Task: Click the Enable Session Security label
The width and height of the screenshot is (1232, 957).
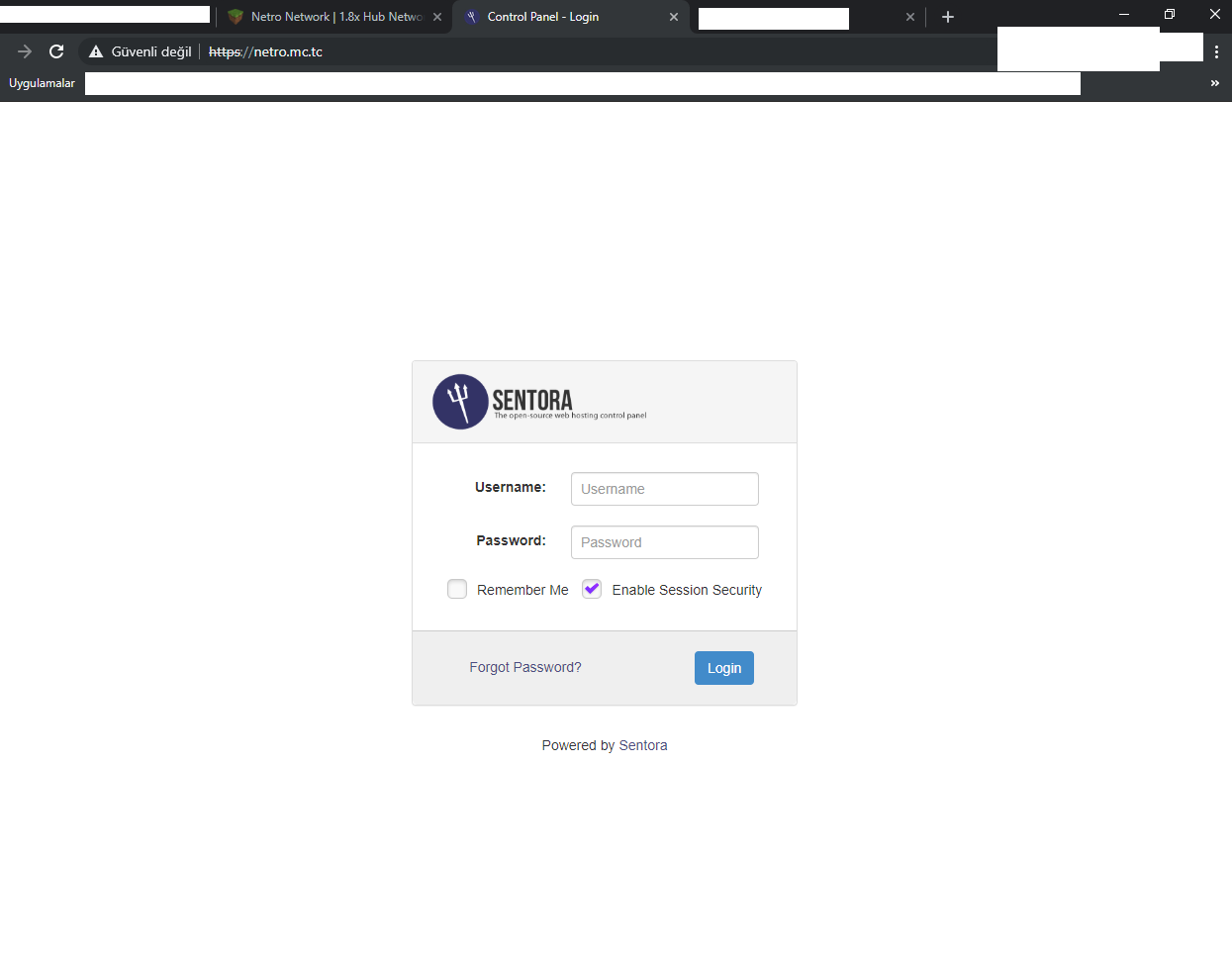Action: tap(687, 590)
